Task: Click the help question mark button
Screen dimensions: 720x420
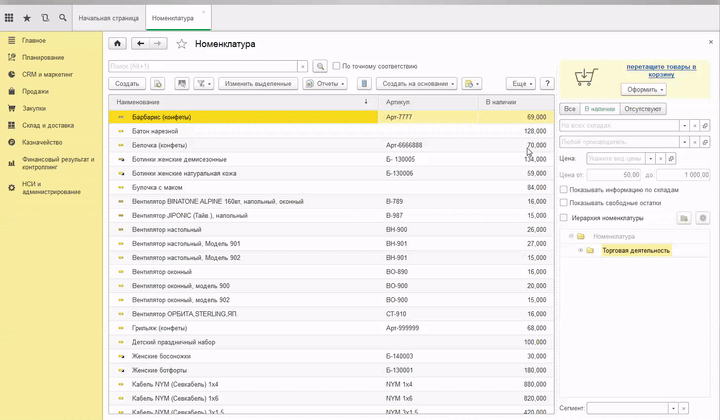Action: click(548, 84)
